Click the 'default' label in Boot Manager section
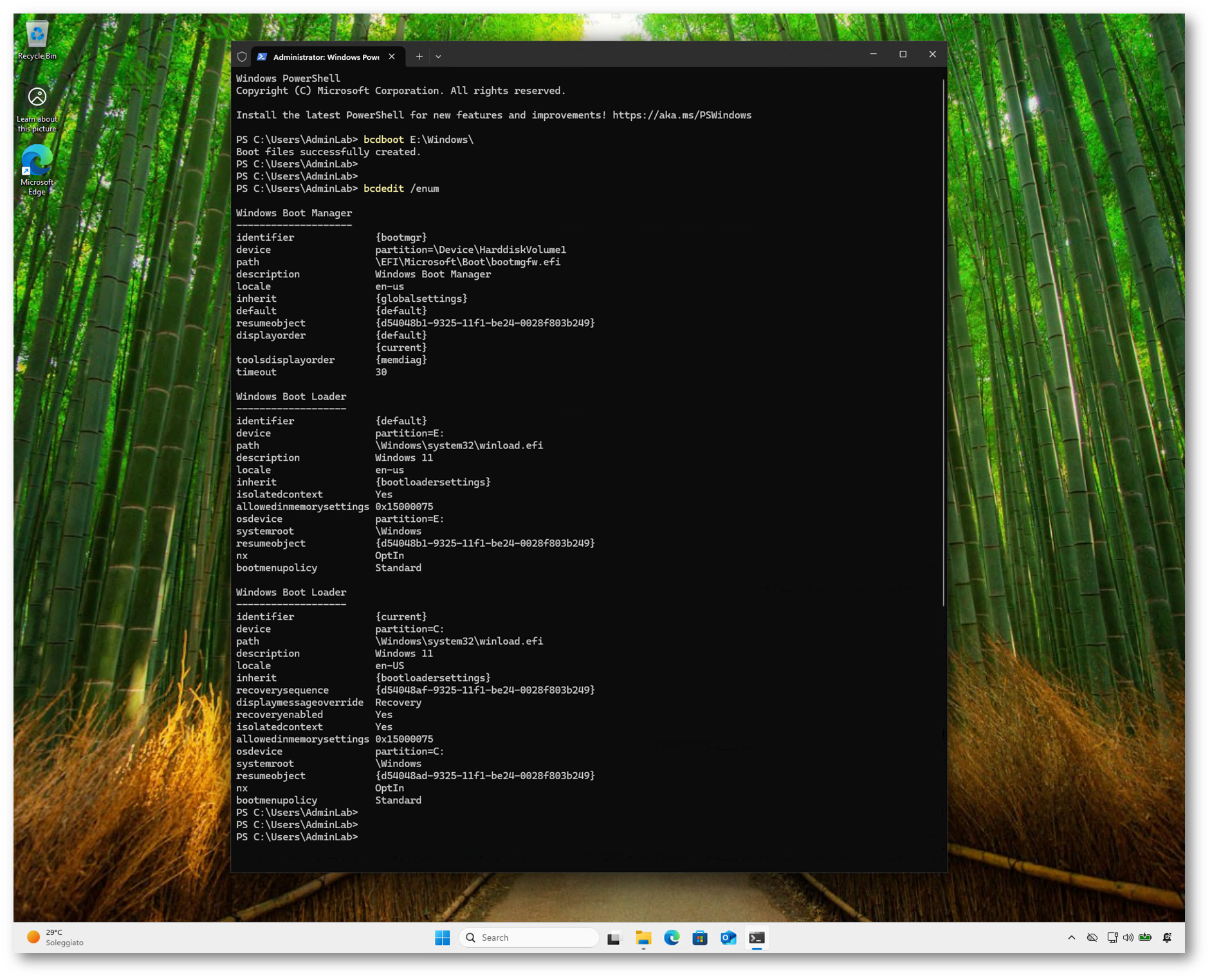This screenshot has height=980, width=1212. pyautogui.click(x=256, y=311)
